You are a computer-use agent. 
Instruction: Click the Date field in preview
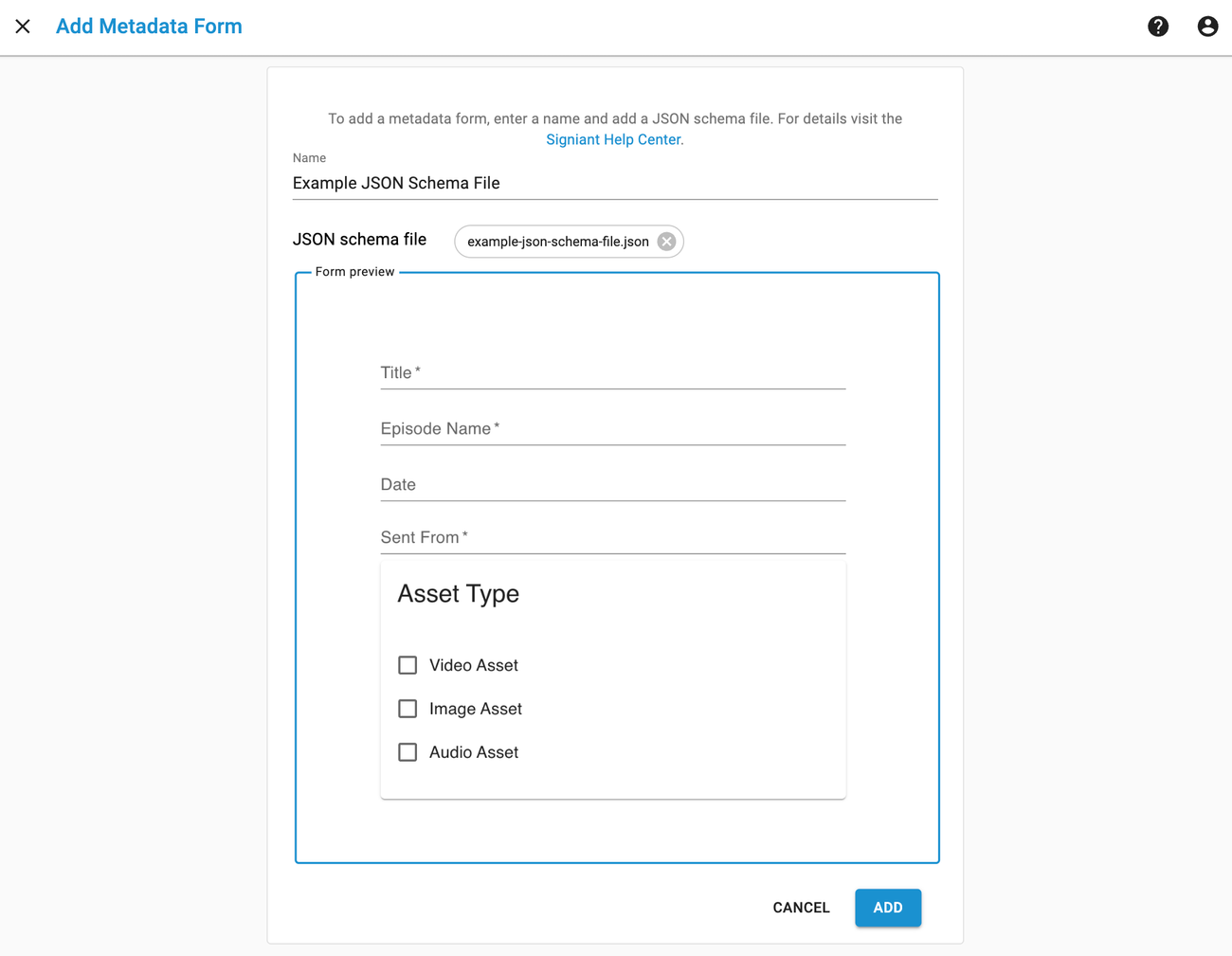612,484
